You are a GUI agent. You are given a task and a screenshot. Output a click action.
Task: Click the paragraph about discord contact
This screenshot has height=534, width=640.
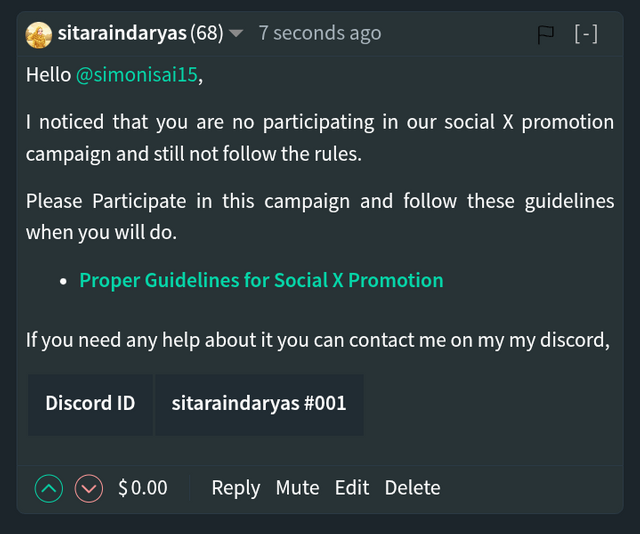click(318, 340)
